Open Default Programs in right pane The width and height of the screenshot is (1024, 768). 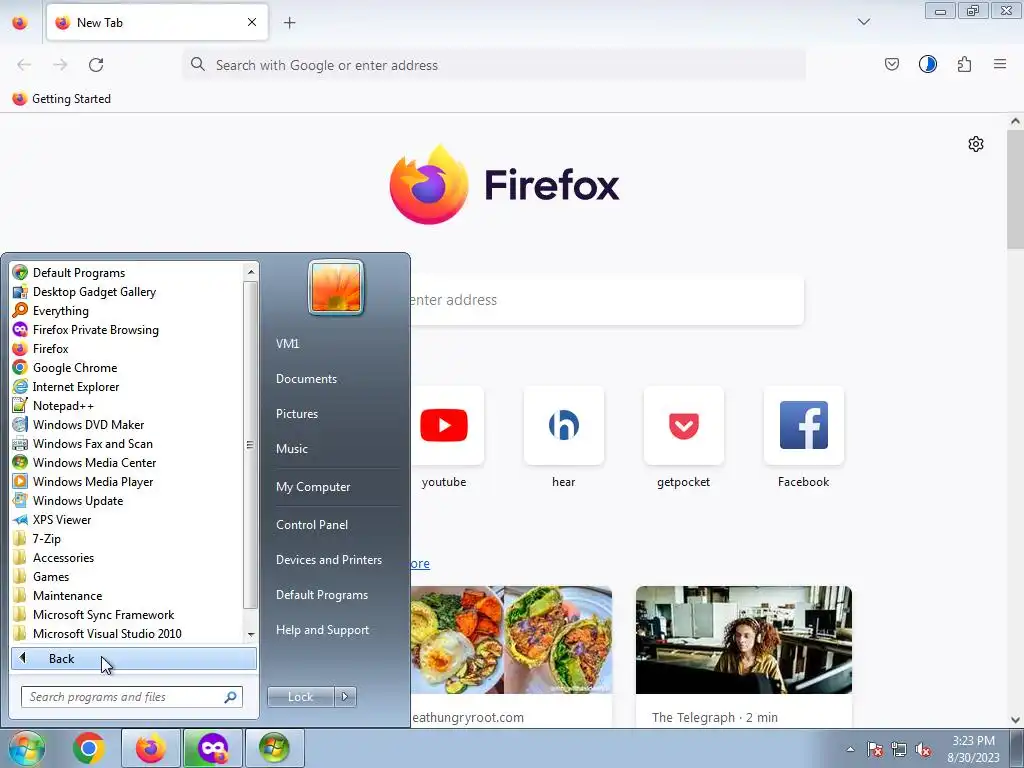(321, 595)
